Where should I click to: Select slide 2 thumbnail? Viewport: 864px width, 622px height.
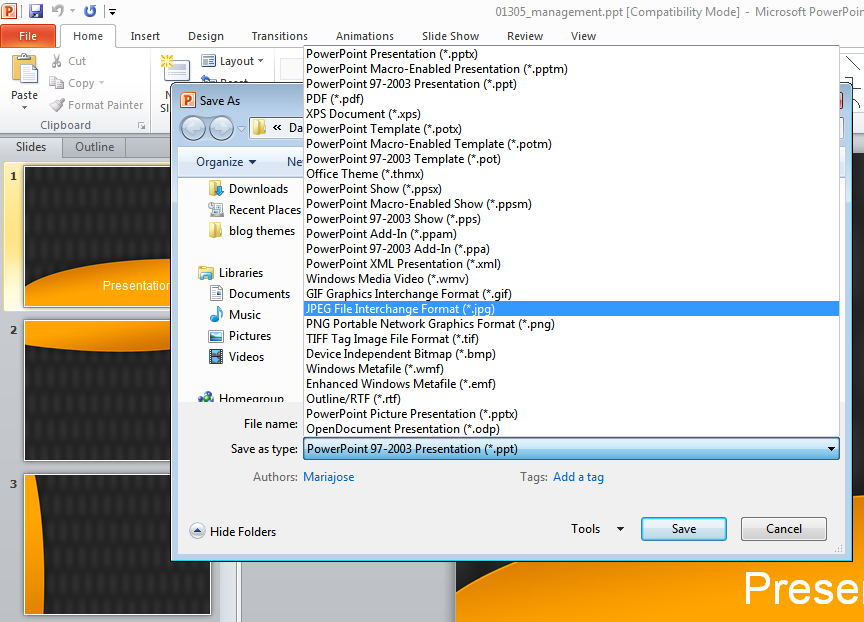[x=97, y=390]
